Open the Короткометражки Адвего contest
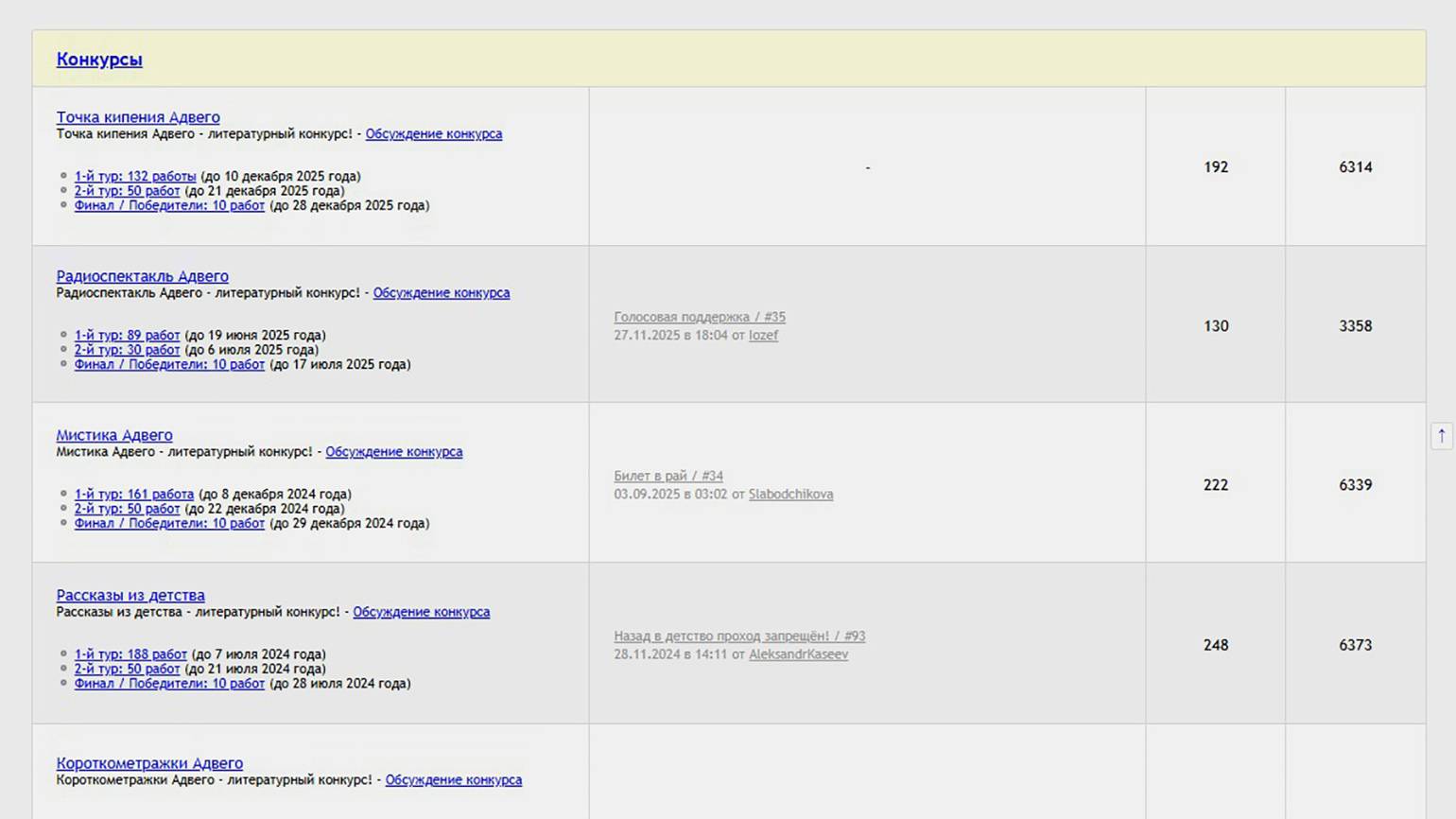Screen dimensions: 1456x819 click(x=149, y=763)
